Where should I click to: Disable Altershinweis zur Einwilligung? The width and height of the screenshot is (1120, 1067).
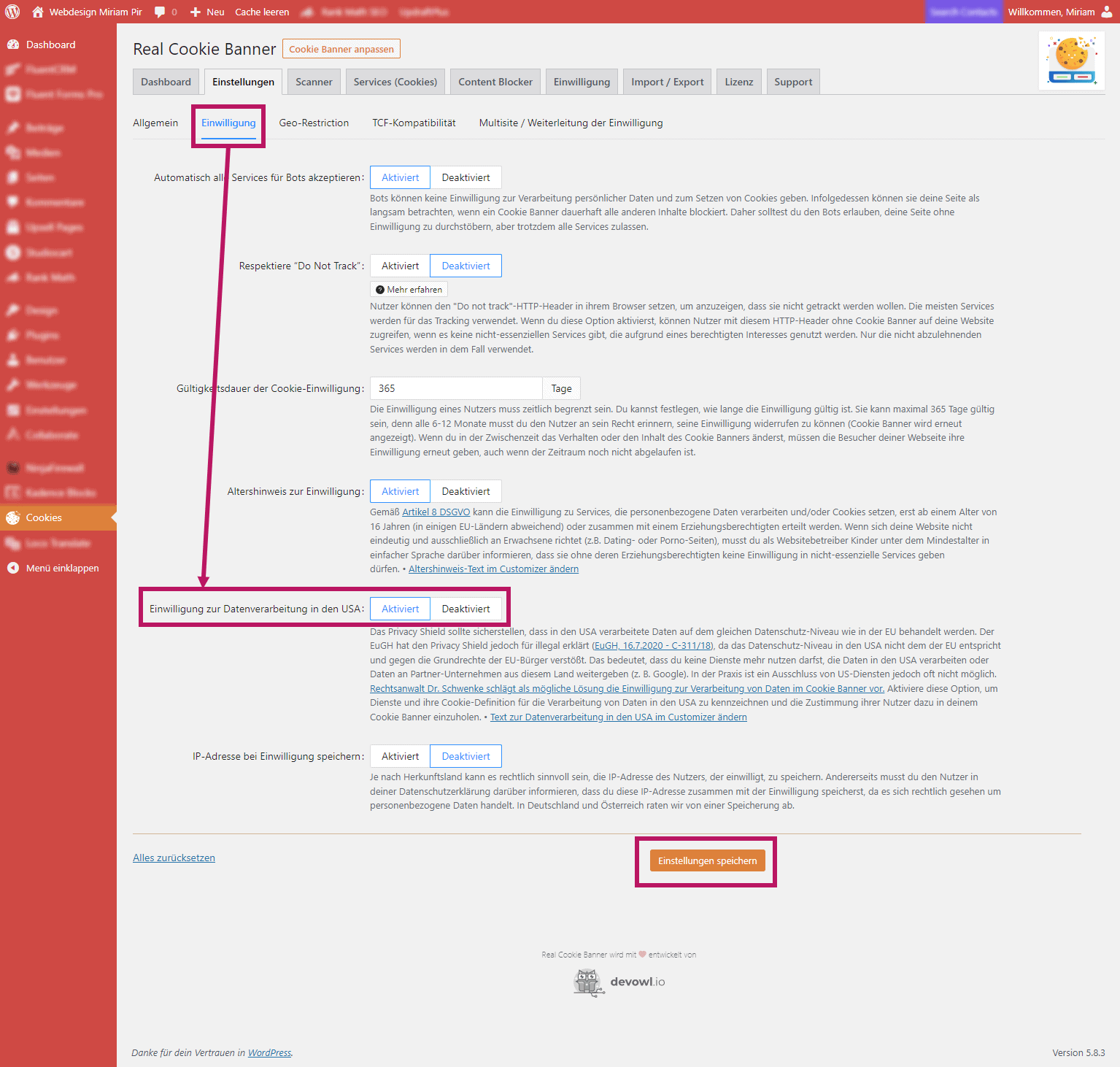(466, 491)
